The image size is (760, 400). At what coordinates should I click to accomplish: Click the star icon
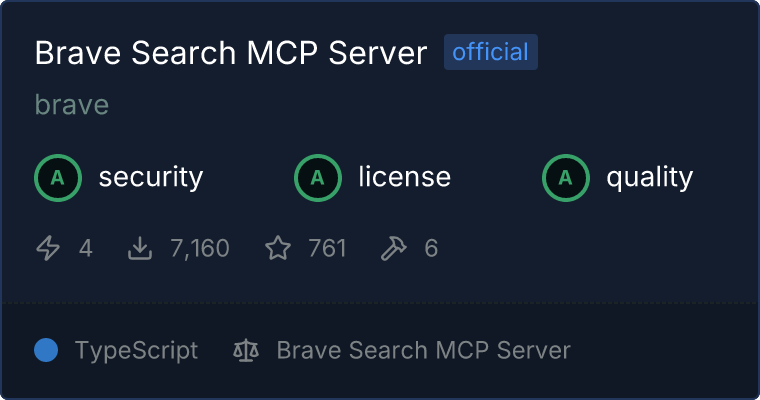point(278,248)
